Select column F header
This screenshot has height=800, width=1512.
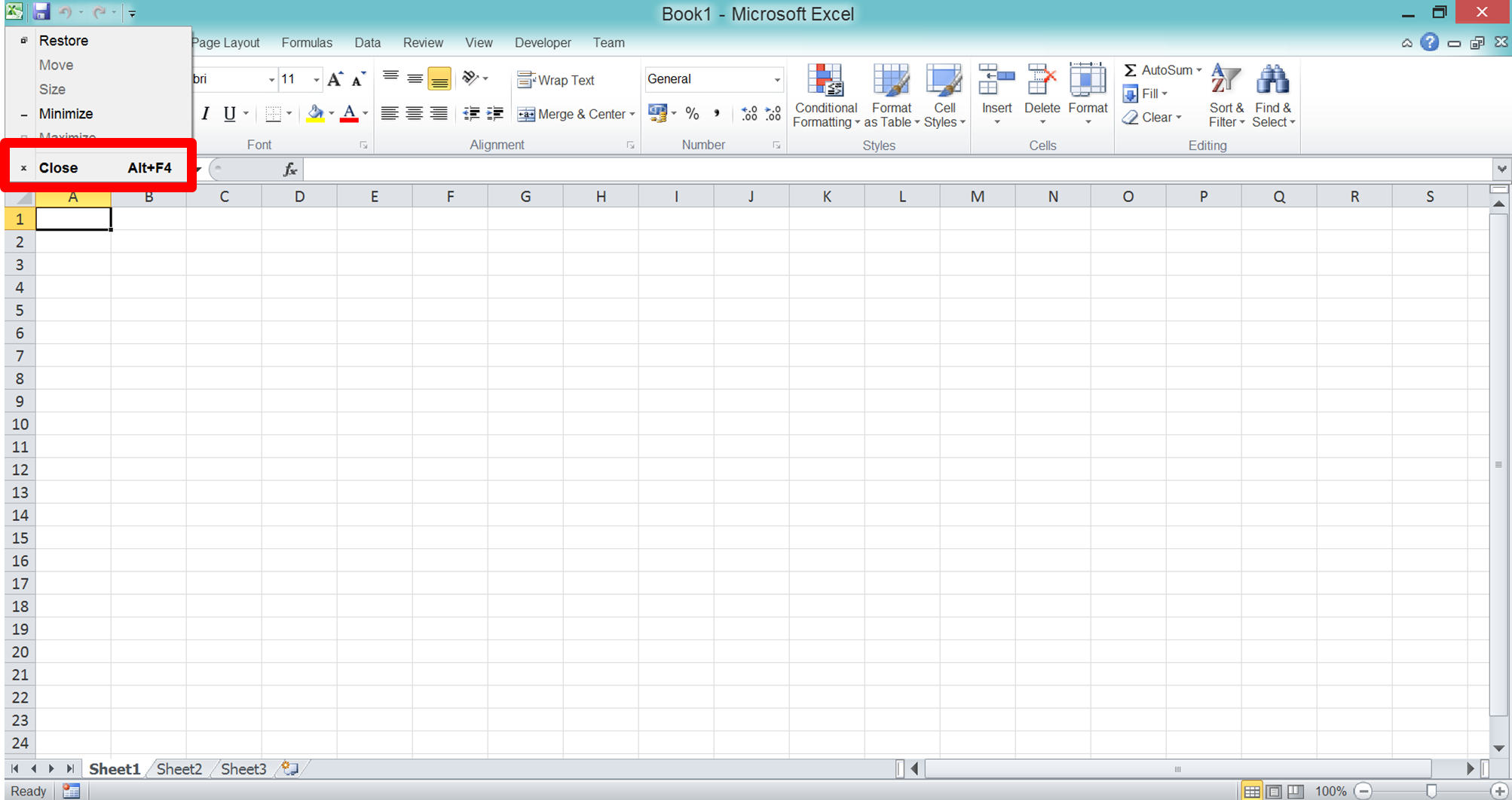pos(450,197)
